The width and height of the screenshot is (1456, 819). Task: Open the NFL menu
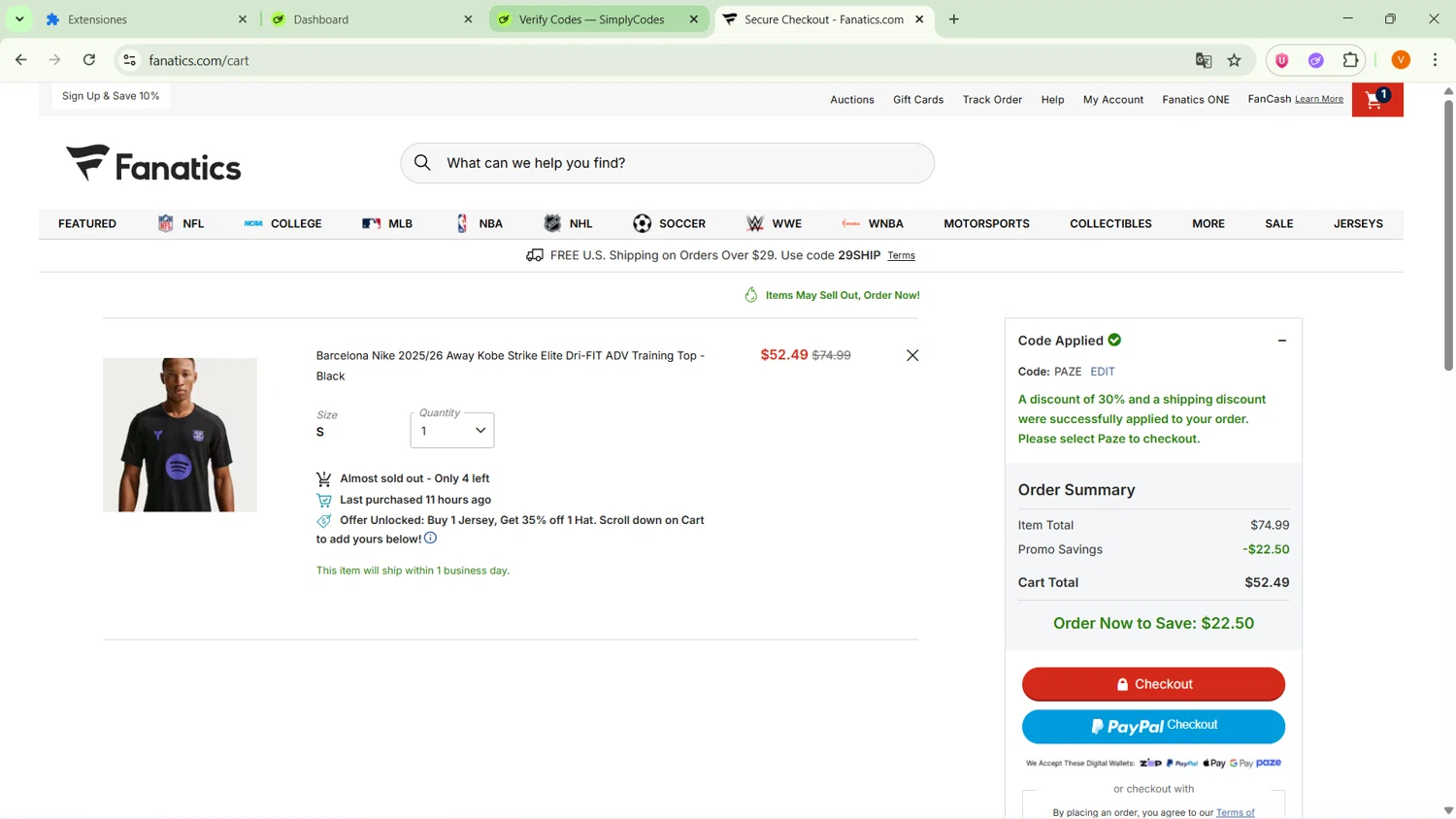click(181, 224)
